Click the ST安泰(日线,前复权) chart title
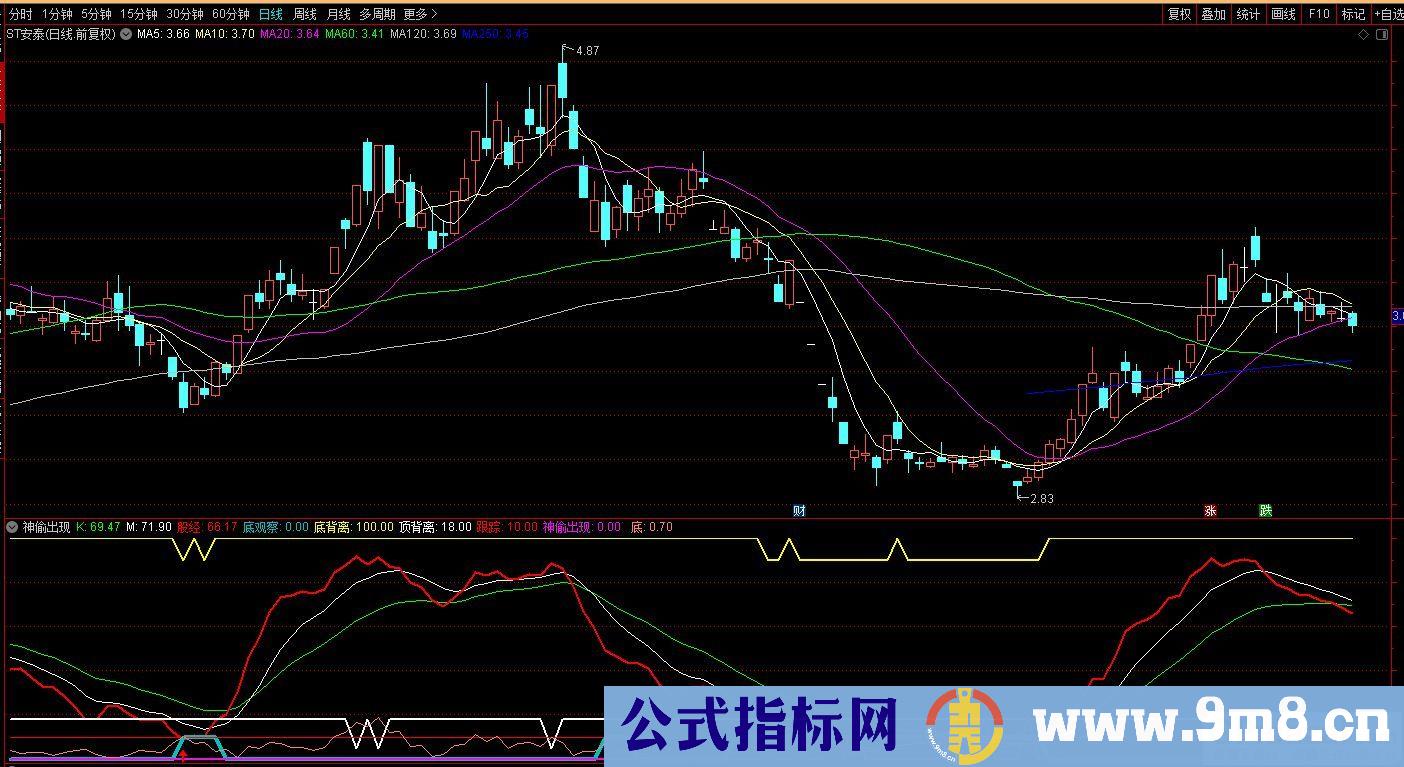 61,34
